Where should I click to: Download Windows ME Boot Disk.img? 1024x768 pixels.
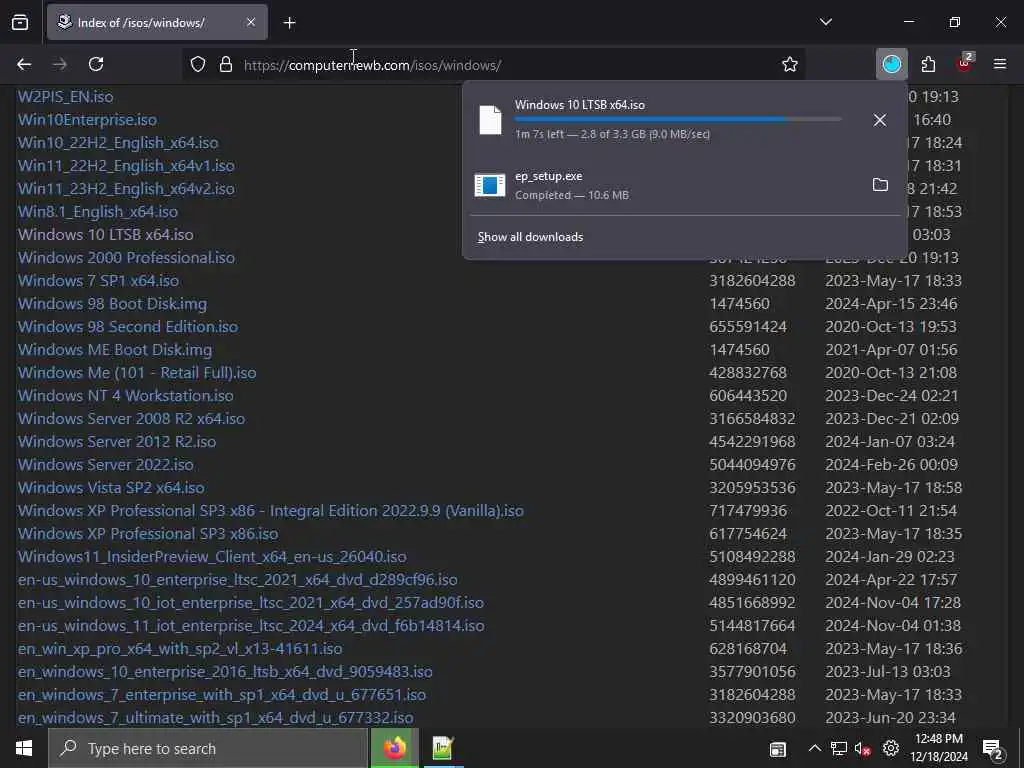(114, 349)
